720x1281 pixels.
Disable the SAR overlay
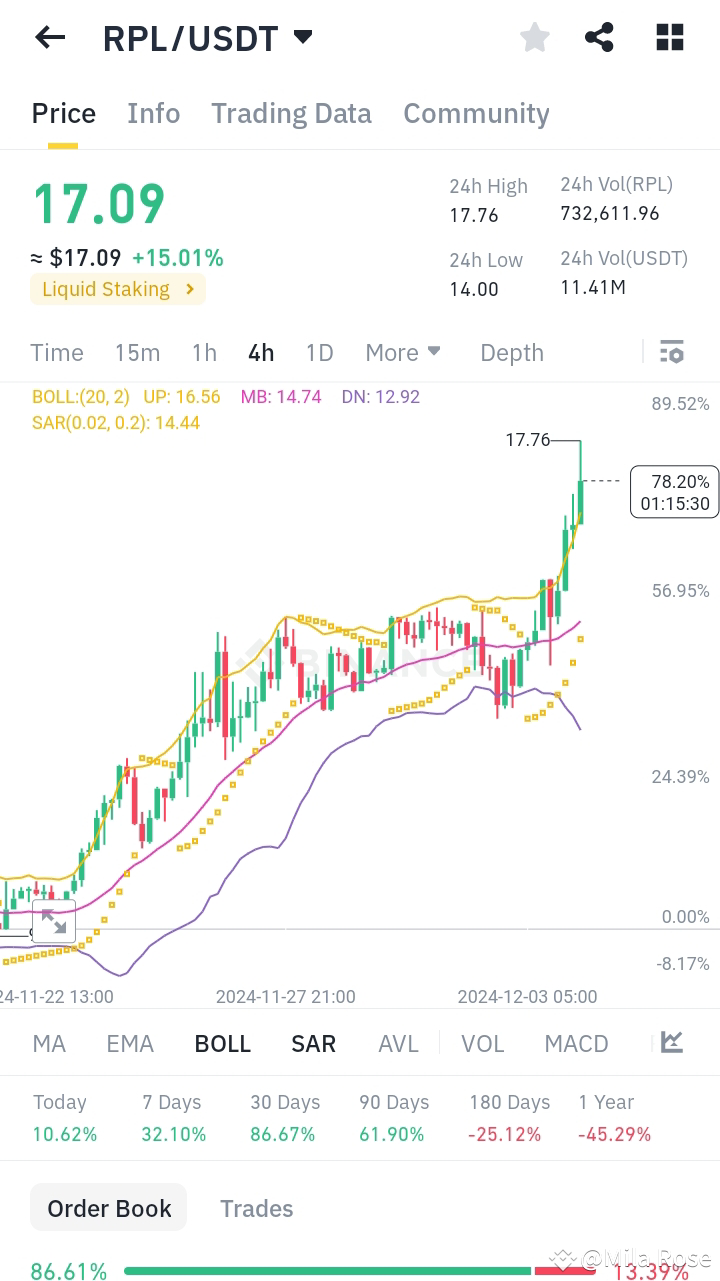point(313,1043)
